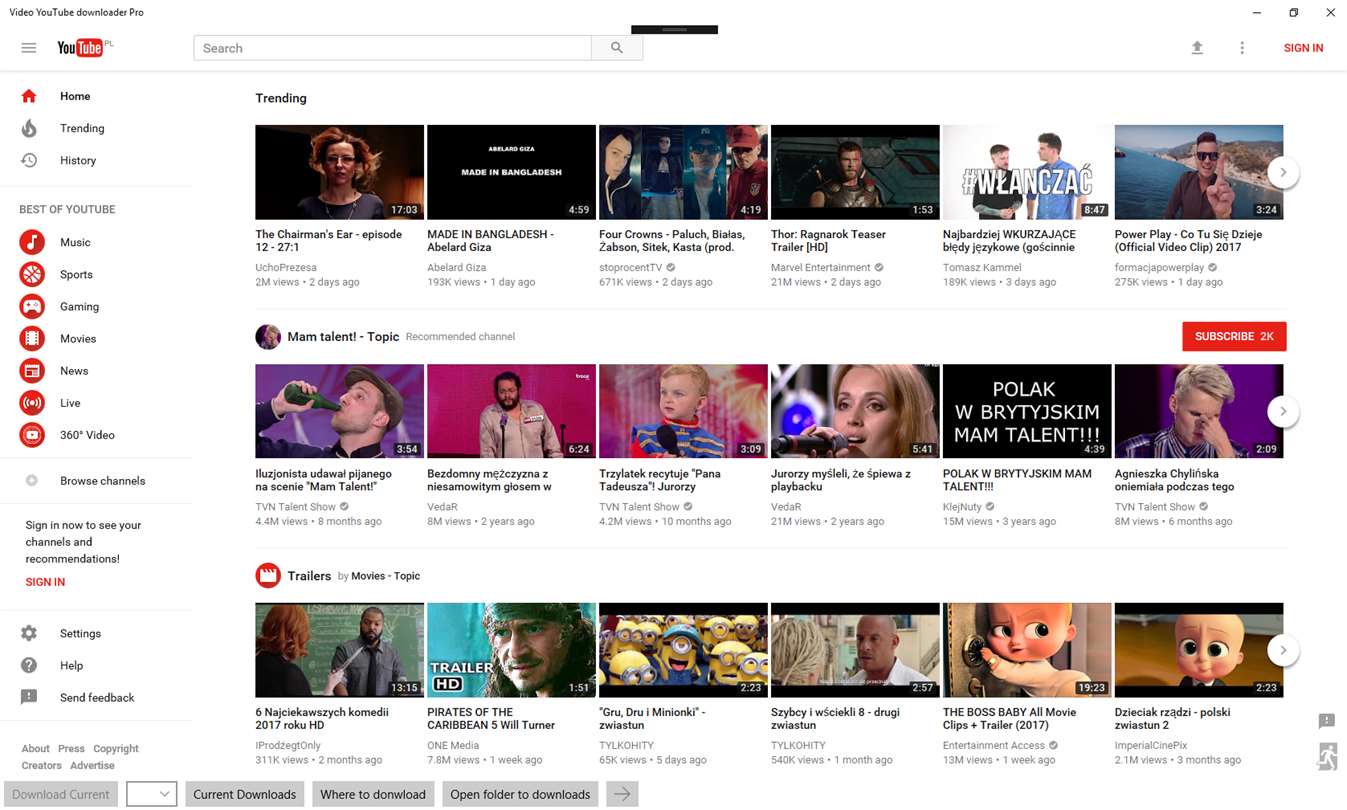Open the format dropdown beside Download Current
Image resolution: width=1347 pixels, height=810 pixels.
tap(152, 794)
